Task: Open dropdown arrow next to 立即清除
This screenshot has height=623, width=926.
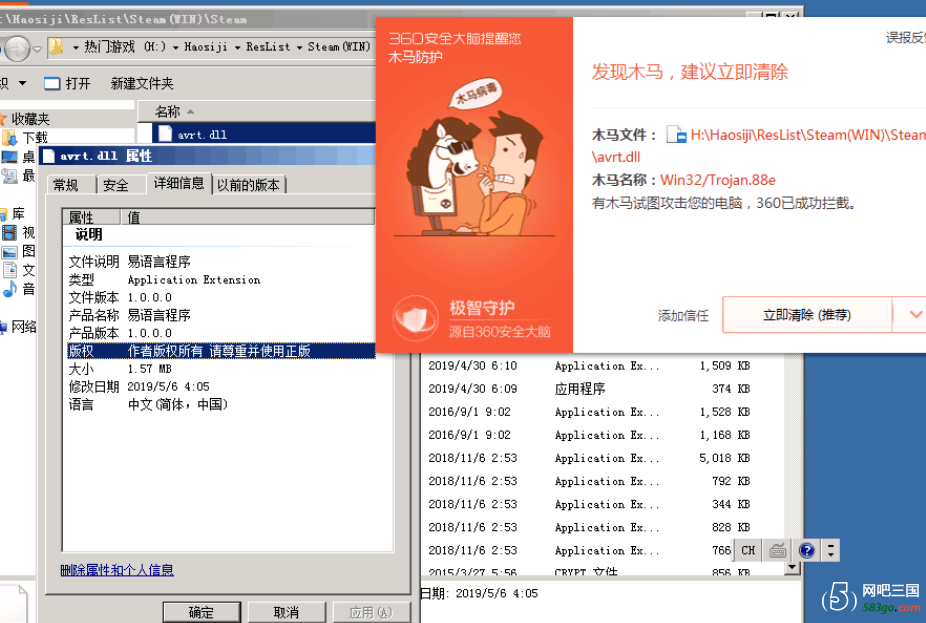Action: [x=915, y=315]
